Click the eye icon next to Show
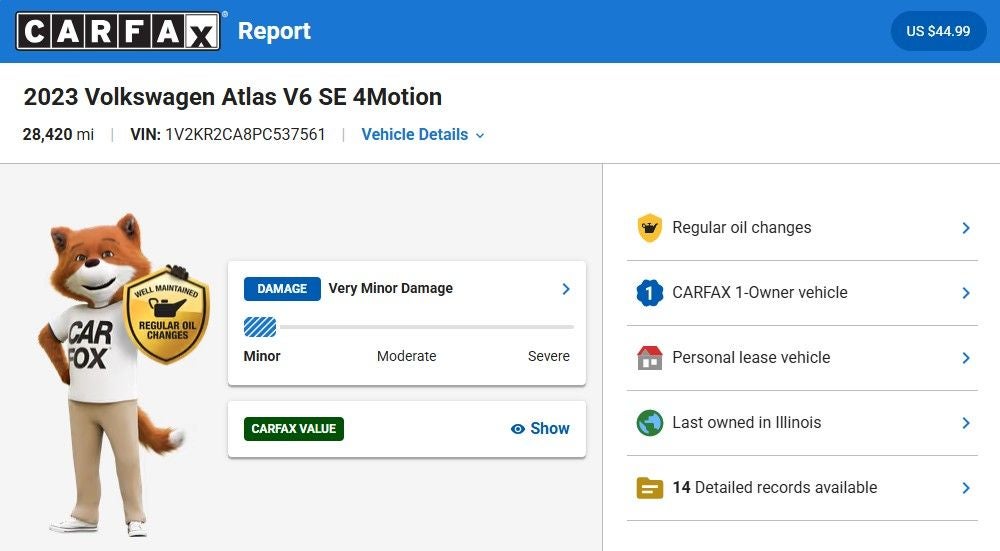The height and width of the screenshot is (551, 1000). point(517,429)
